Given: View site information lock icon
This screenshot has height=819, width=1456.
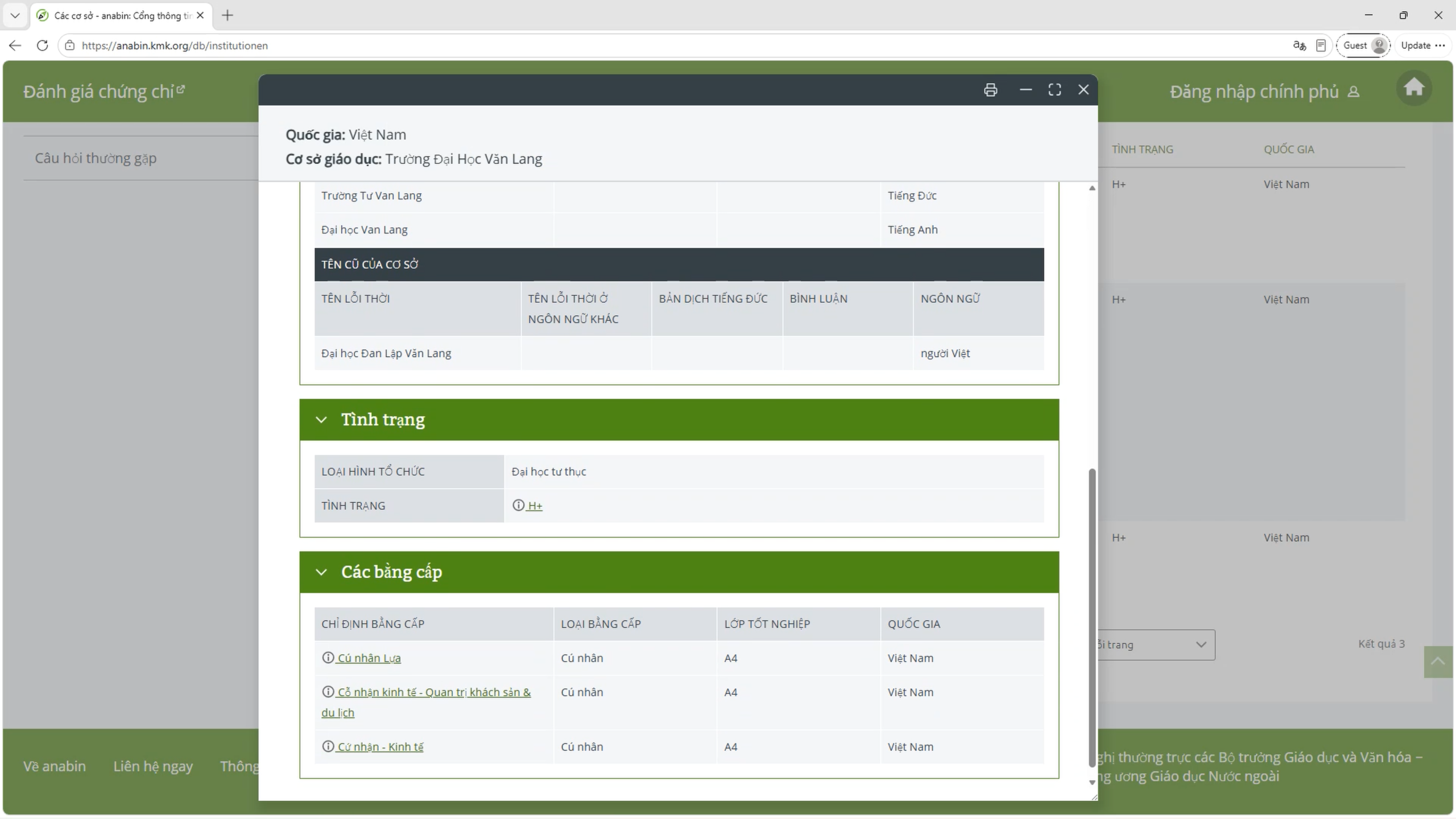Looking at the screenshot, I should point(69,45).
